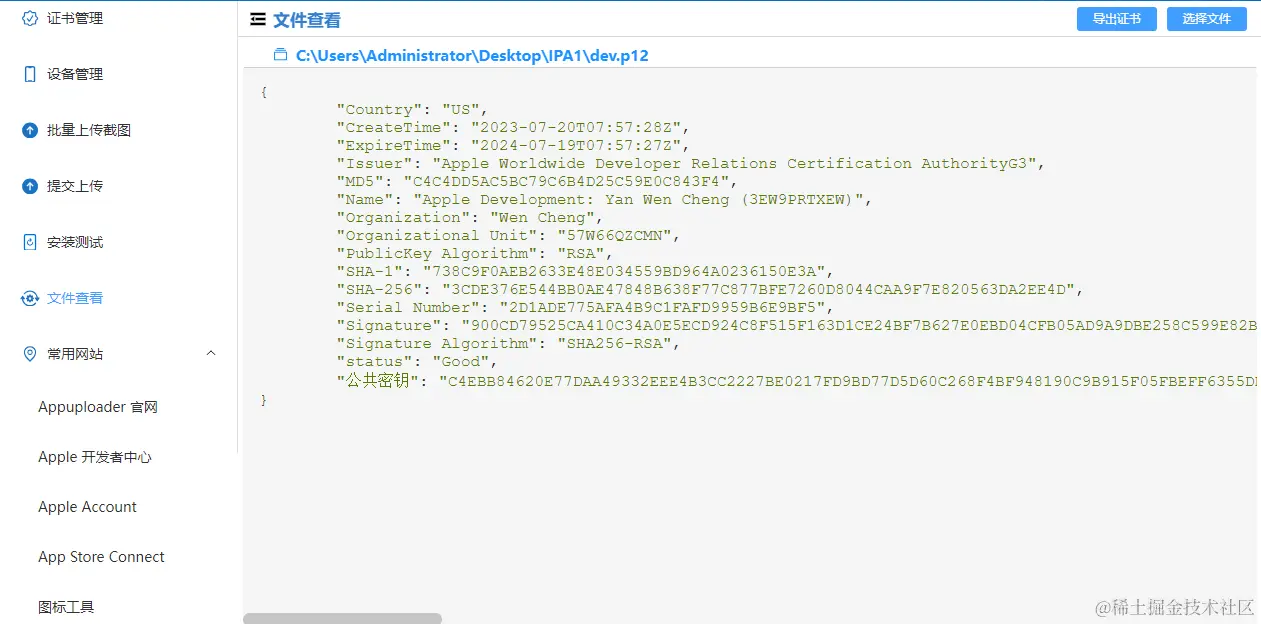Open 安装测试 menu item
The height and width of the screenshot is (624, 1261).
click(75, 242)
